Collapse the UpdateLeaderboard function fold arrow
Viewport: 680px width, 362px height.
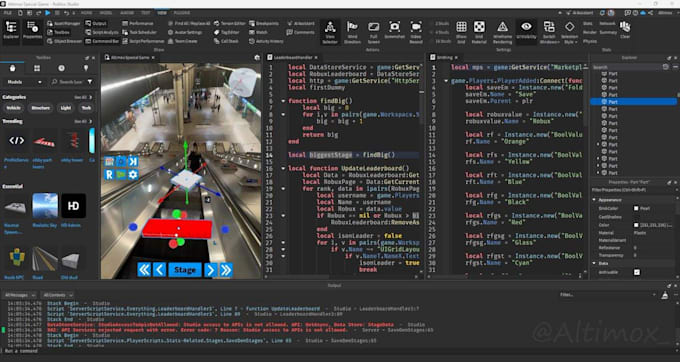pyautogui.click(x=283, y=168)
